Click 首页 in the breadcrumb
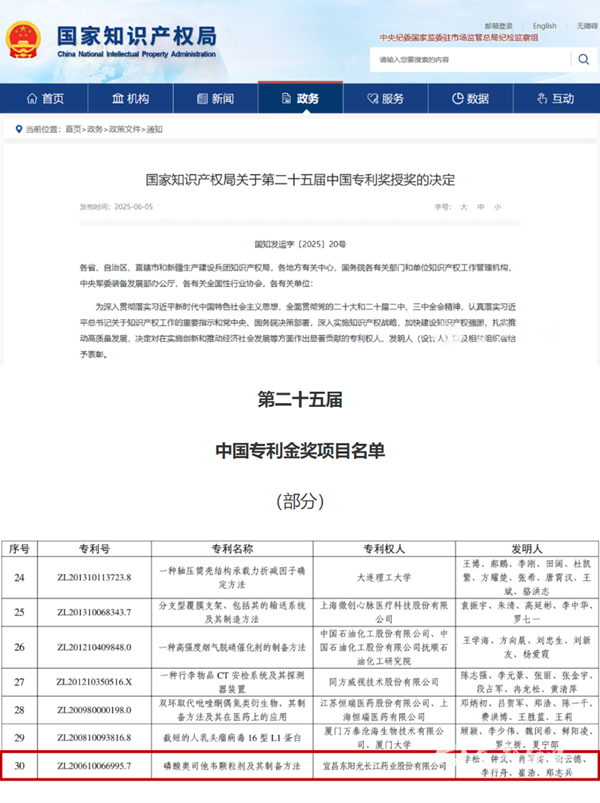The height and width of the screenshot is (803, 600). coord(73,129)
